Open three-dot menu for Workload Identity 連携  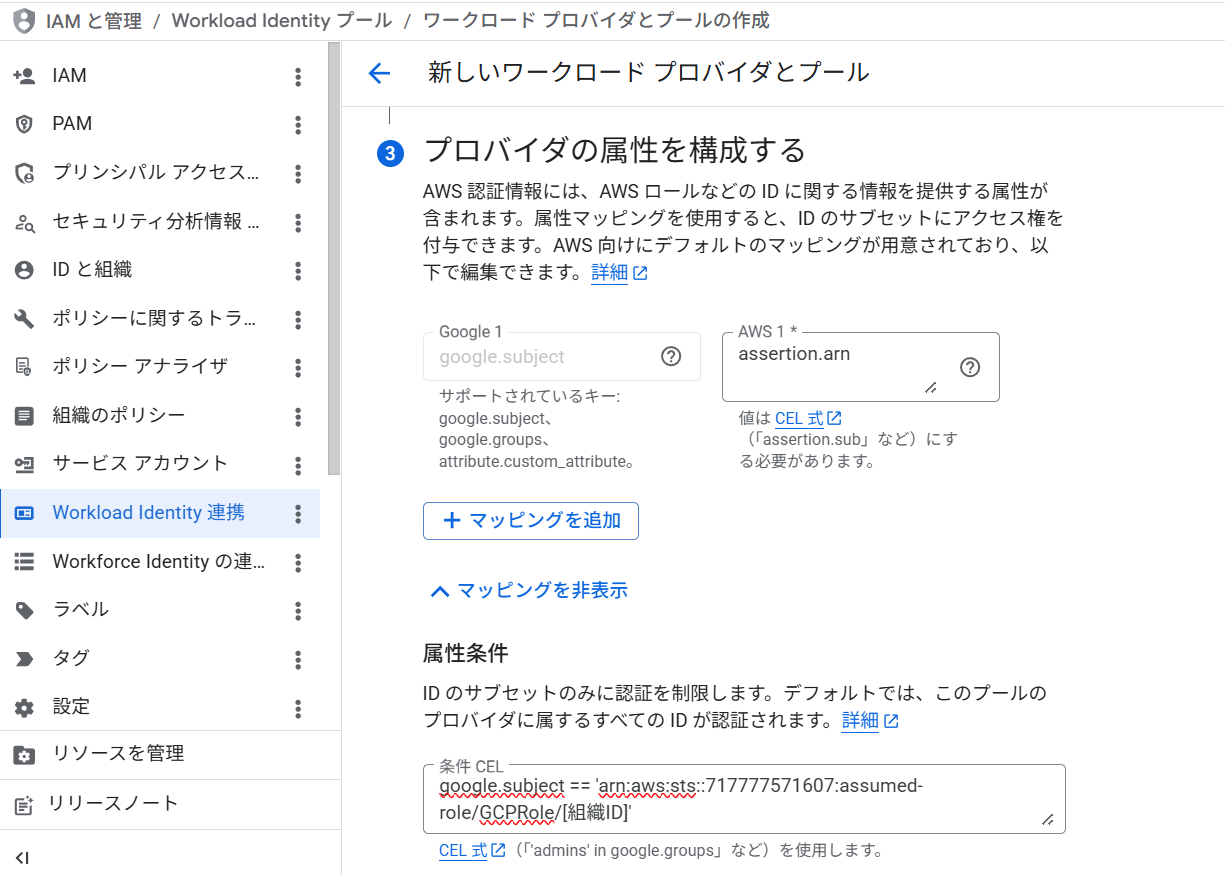click(298, 513)
